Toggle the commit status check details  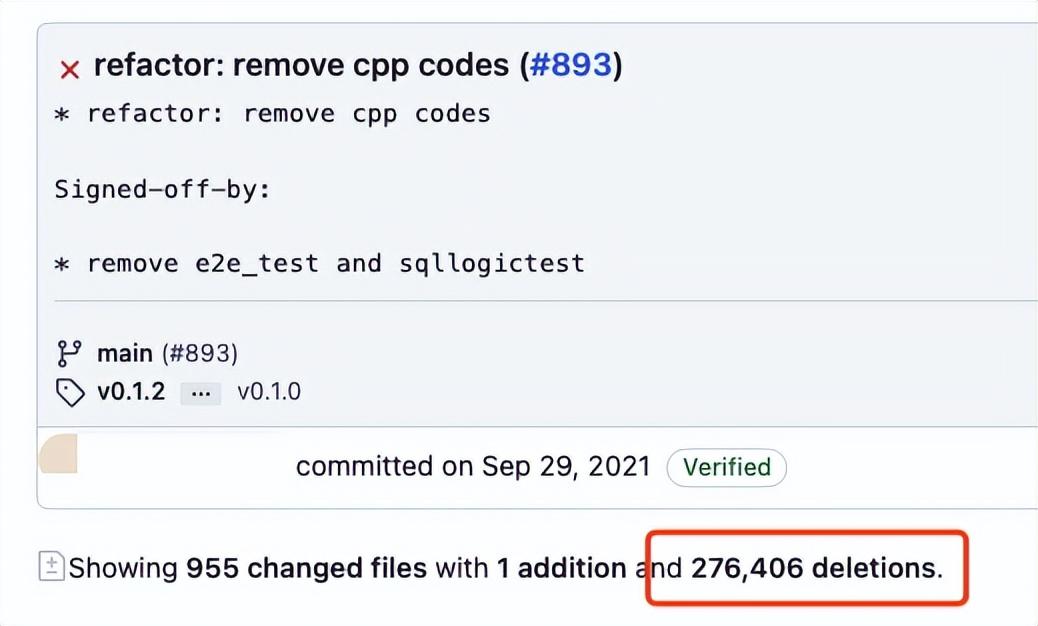[69, 67]
